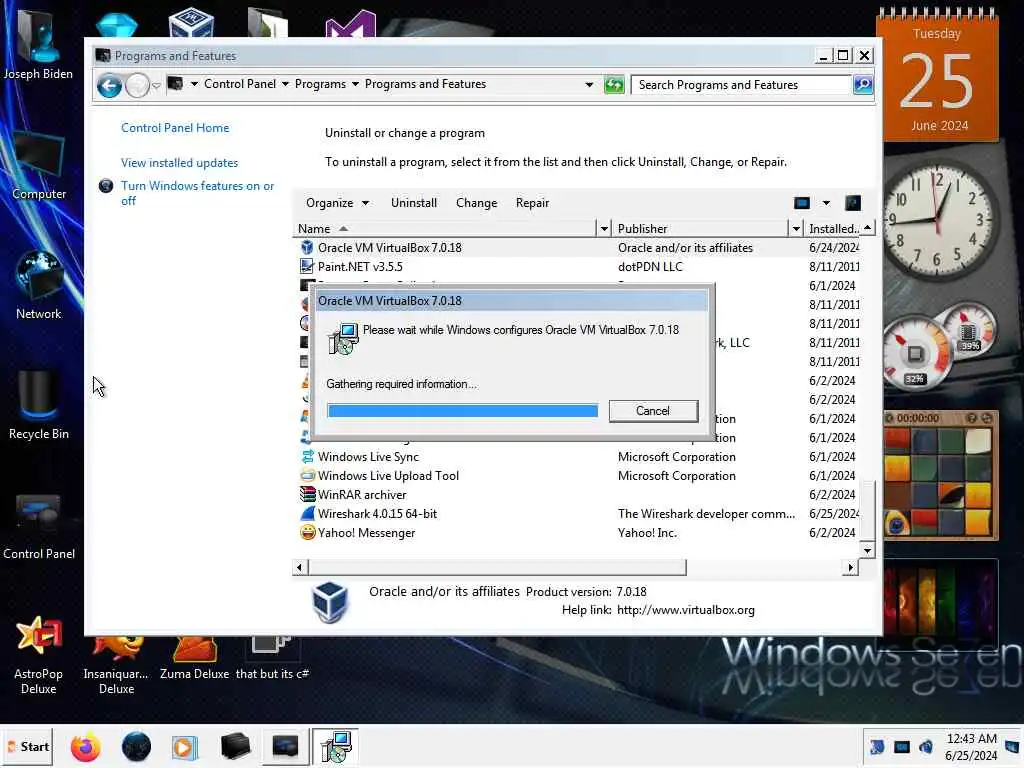Launch Zuma Deluxe from the desktop
Viewport: 1024px width, 768px height.
pos(195,656)
